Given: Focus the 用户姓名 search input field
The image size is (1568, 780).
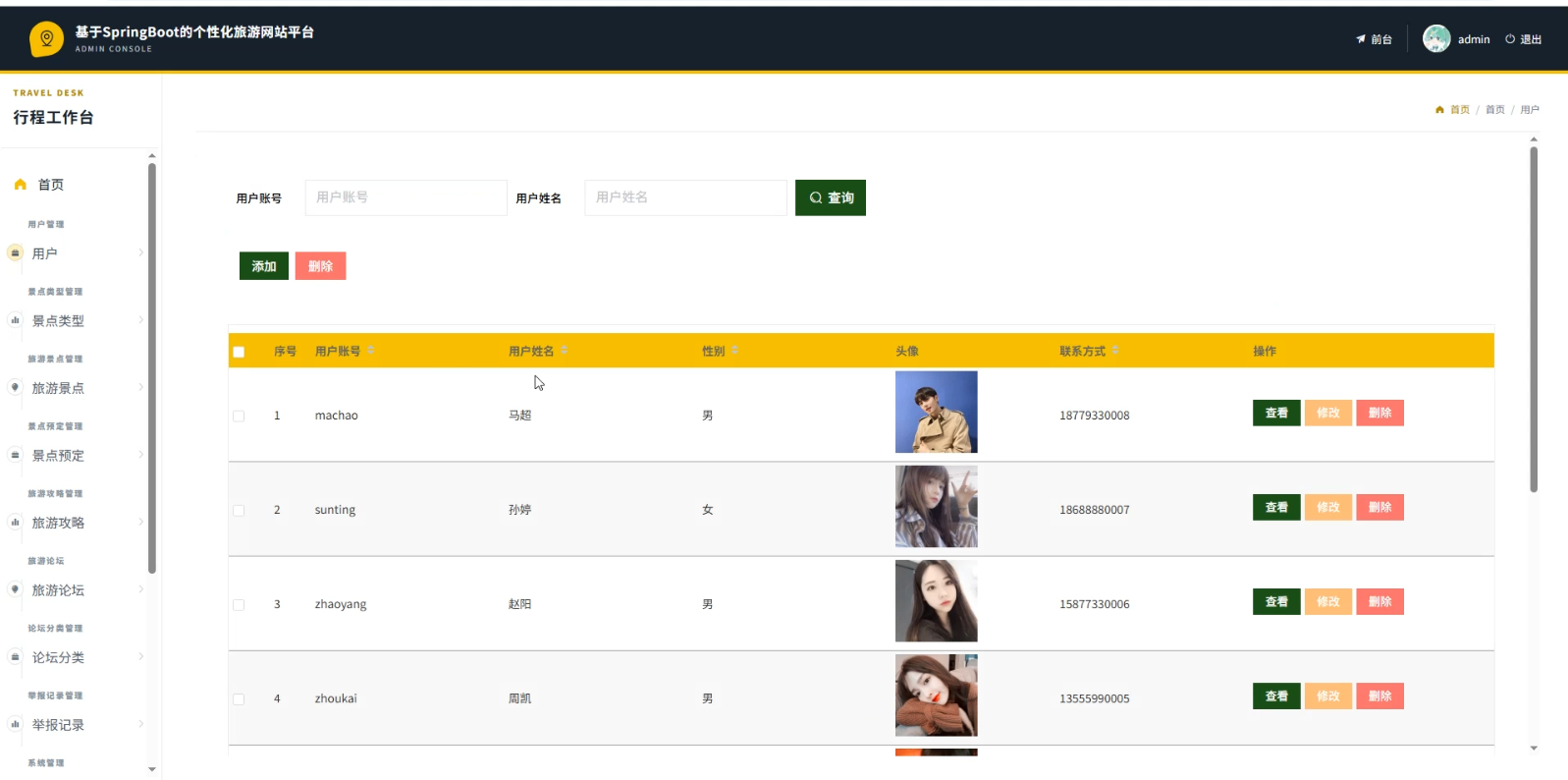Looking at the screenshot, I should tap(685, 197).
